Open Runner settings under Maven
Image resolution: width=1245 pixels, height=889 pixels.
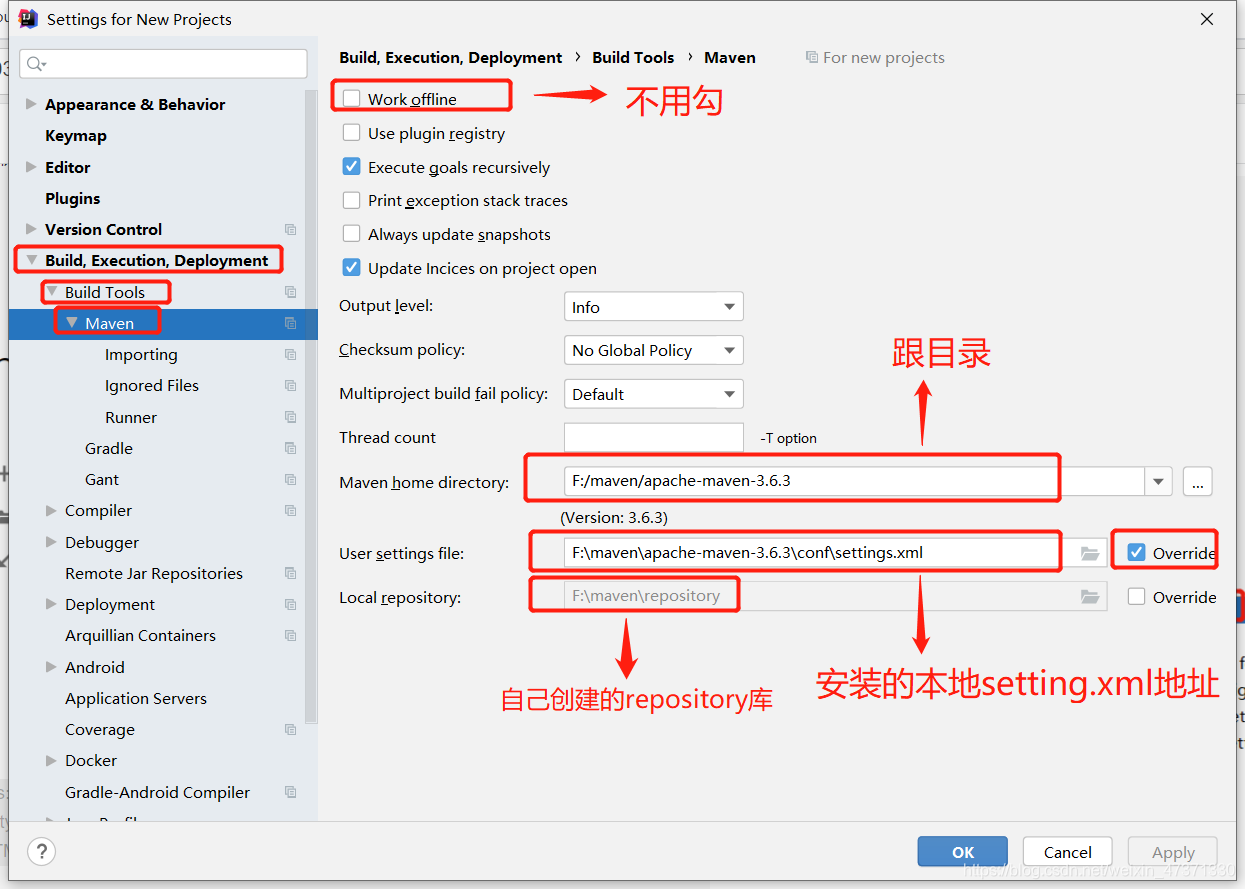tap(131, 417)
